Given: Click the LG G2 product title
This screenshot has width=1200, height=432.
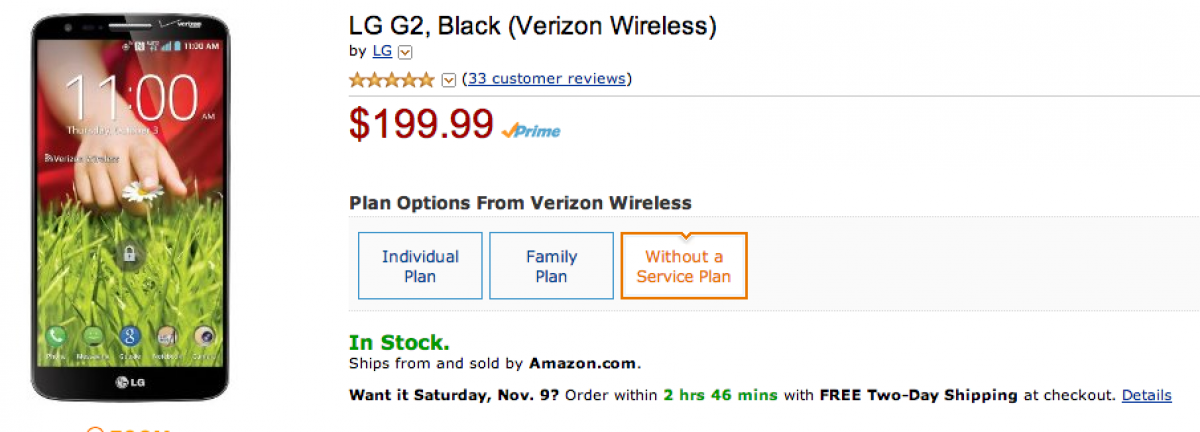Looking at the screenshot, I should (x=532, y=26).
